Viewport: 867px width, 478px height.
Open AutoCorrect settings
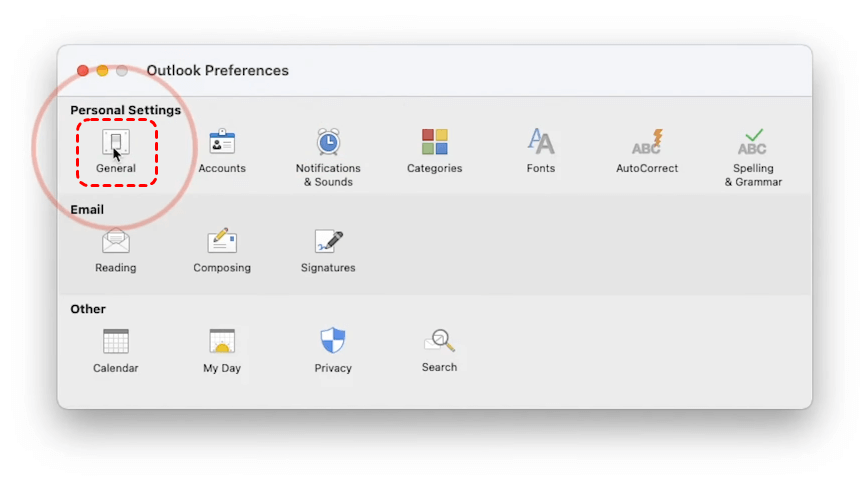point(647,142)
